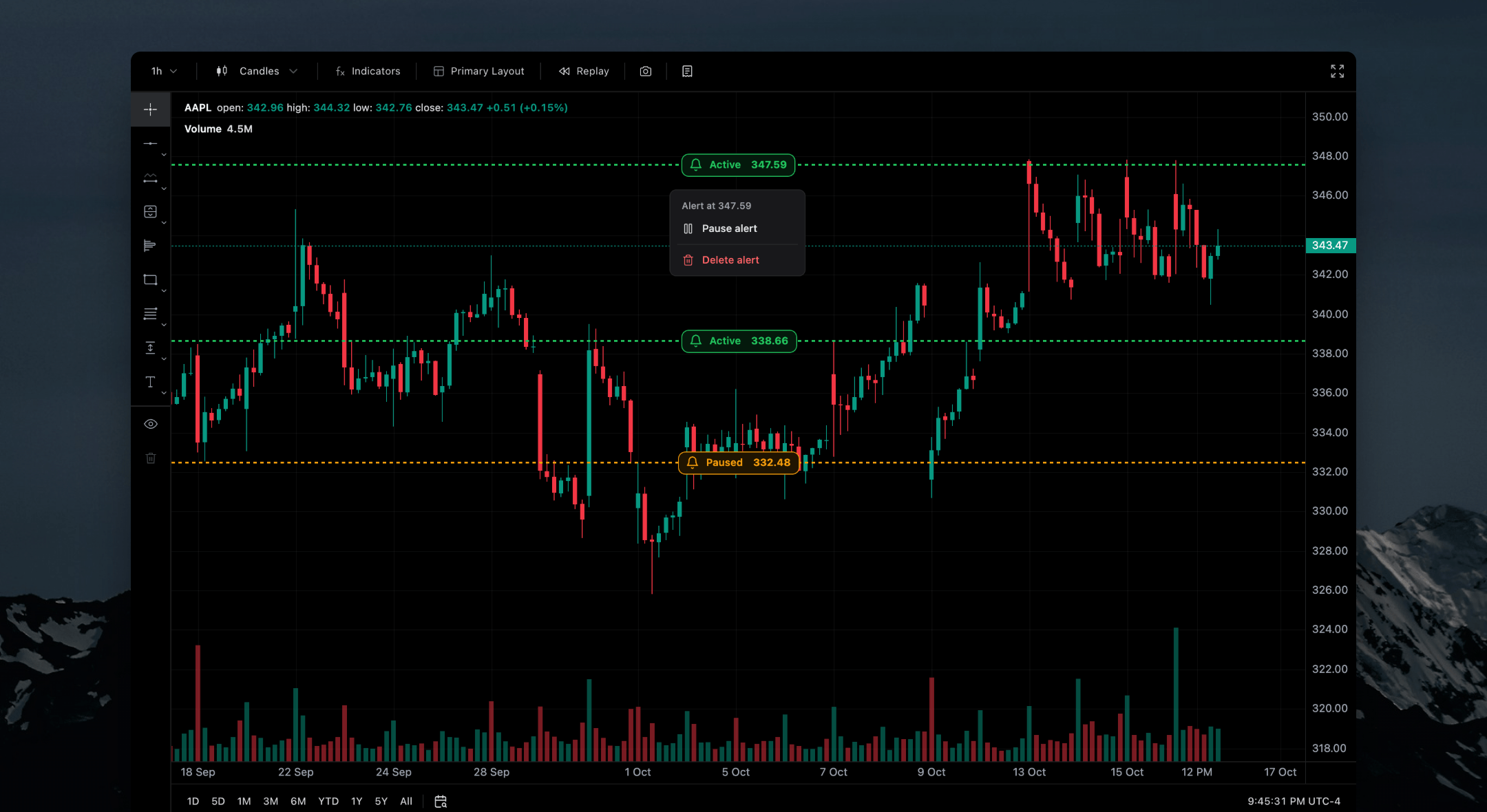Expand text tool variants arrow
This screenshot has width=1487, height=812.
(x=164, y=393)
